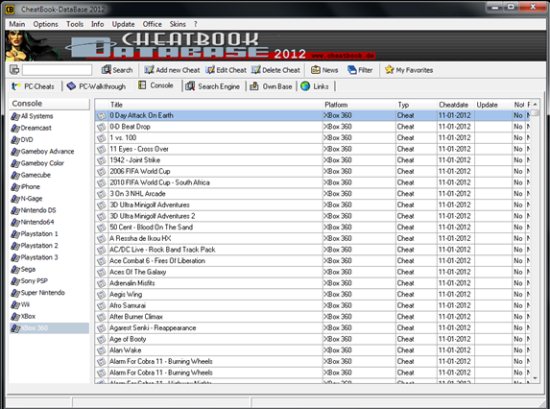Click the highlighted XBox 360 entry
This screenshot has height=409, width=550.
pyautogui.click(x=49, y=328)
